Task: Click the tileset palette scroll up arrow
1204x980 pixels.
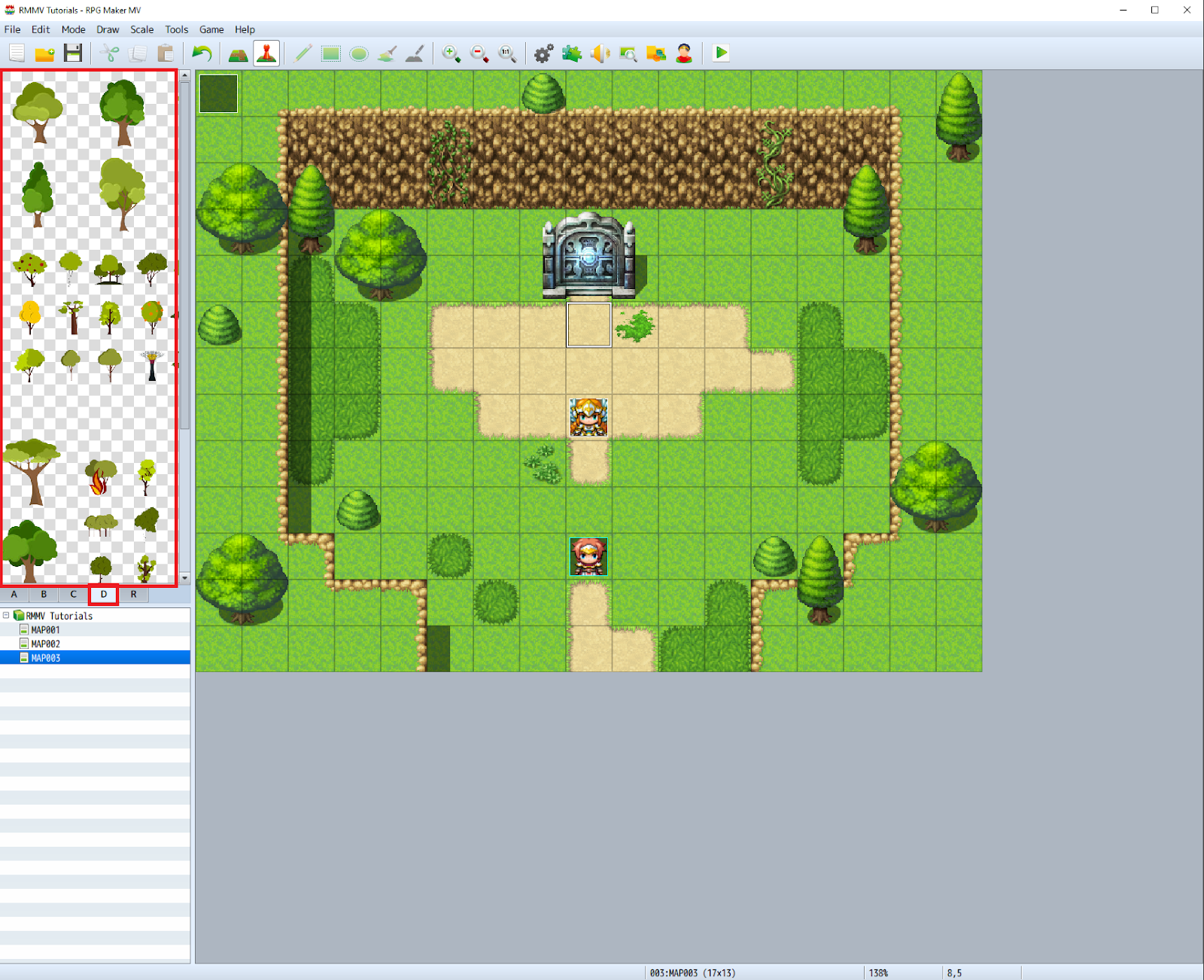Action: [x=185, y=76]
